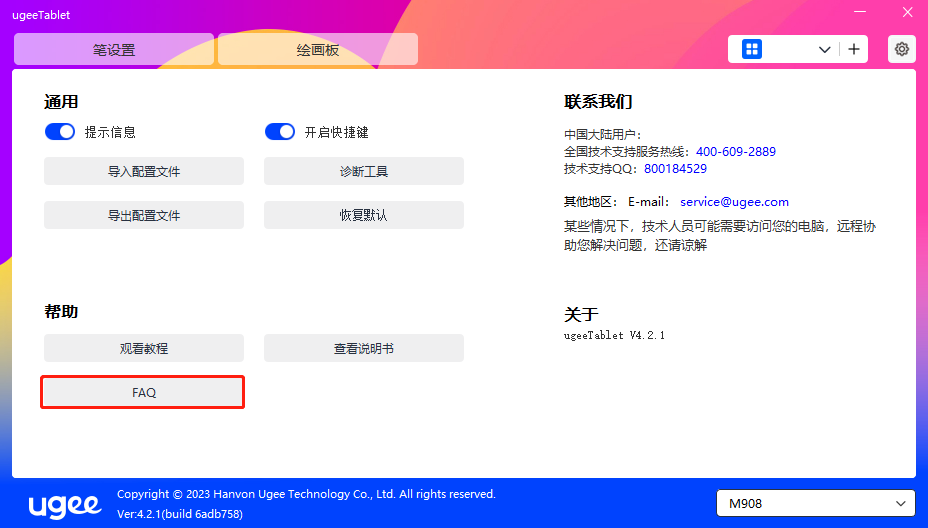Click the 导入配置文件 button
Image resolution: width=928 pixels, height=528 pixels.
(144, 171)
